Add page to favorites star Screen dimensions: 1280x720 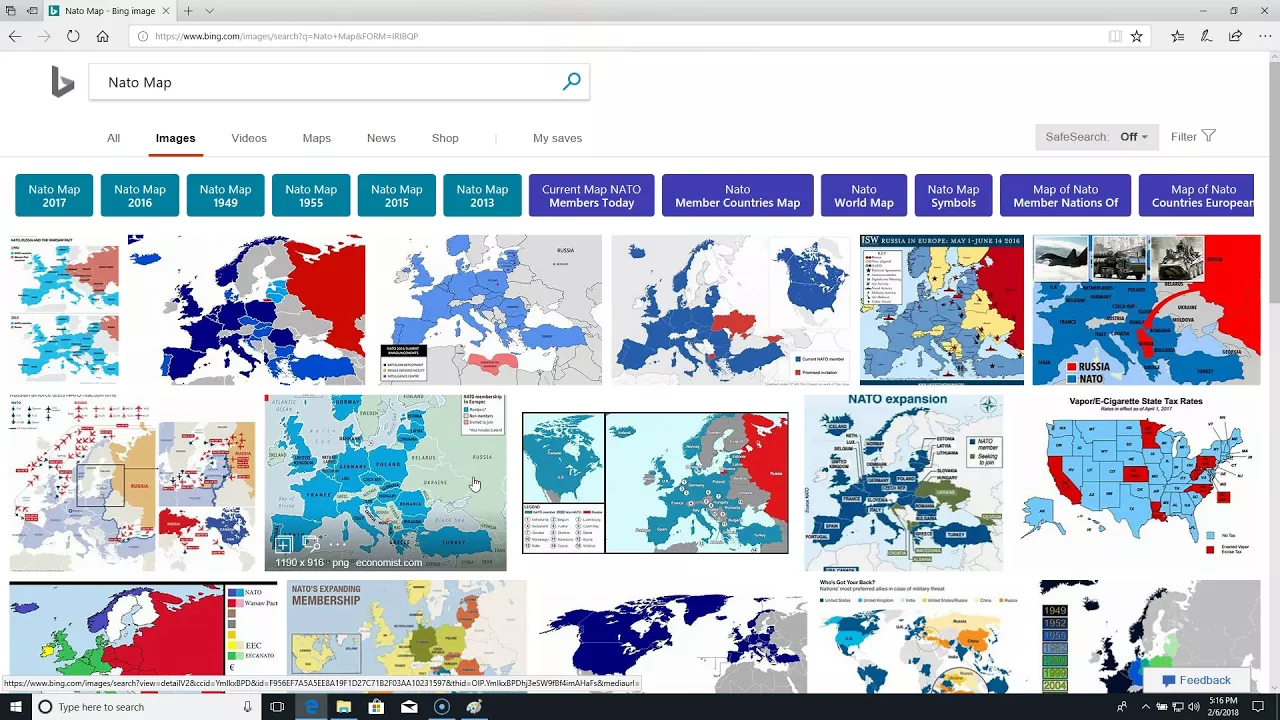[1136, 36]
